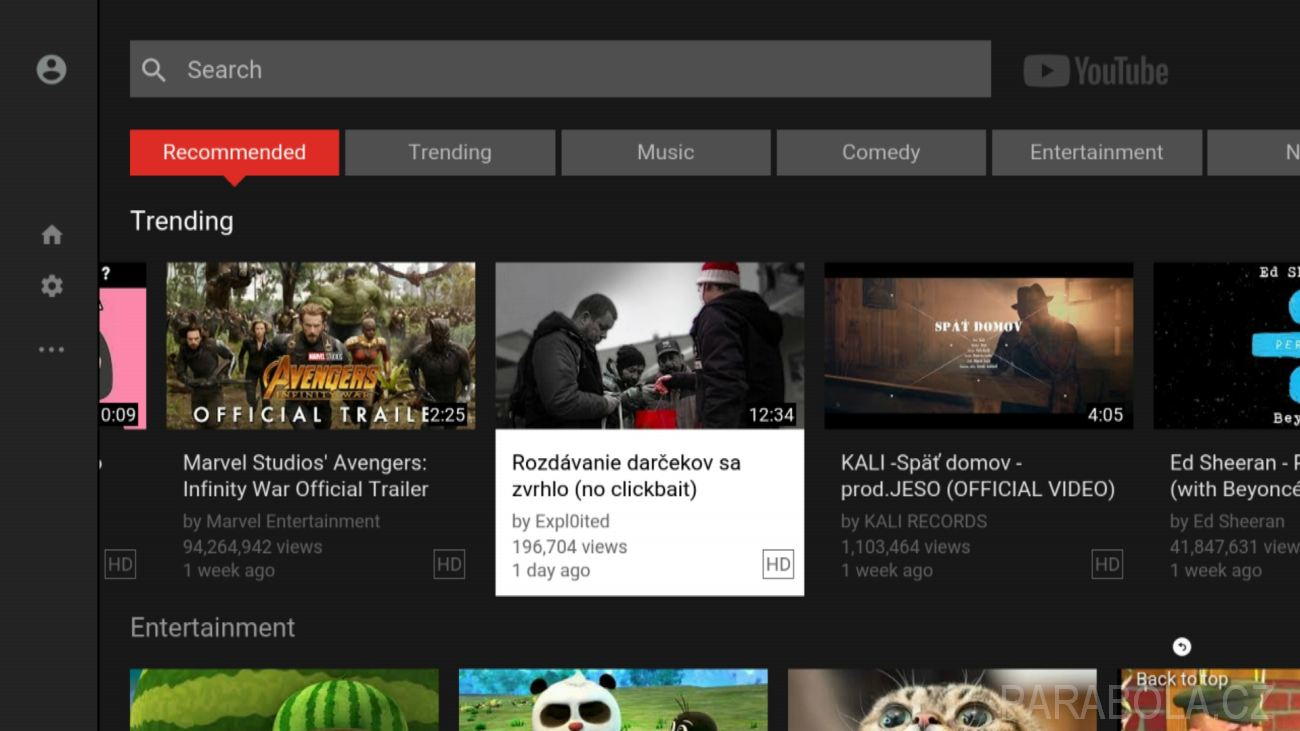Open pink thumbnail with 0:09 duration
1300x731 pixels.
tap(123, 346)
